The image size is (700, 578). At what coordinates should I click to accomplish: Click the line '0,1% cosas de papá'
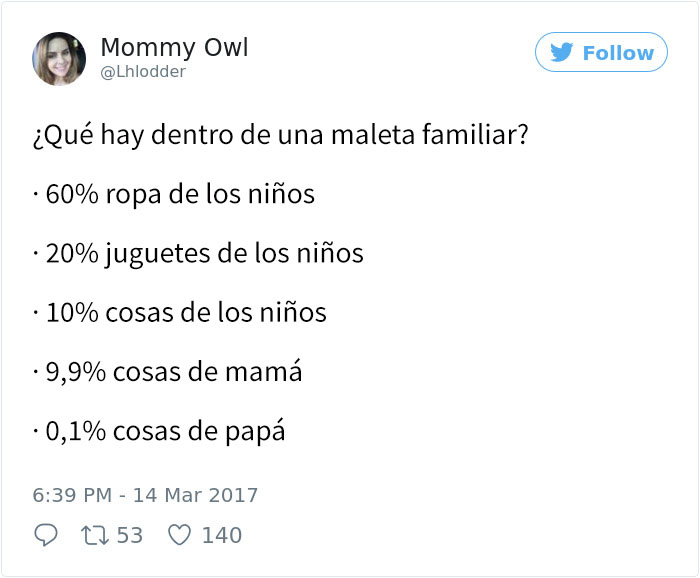click(x=165, y=431)
